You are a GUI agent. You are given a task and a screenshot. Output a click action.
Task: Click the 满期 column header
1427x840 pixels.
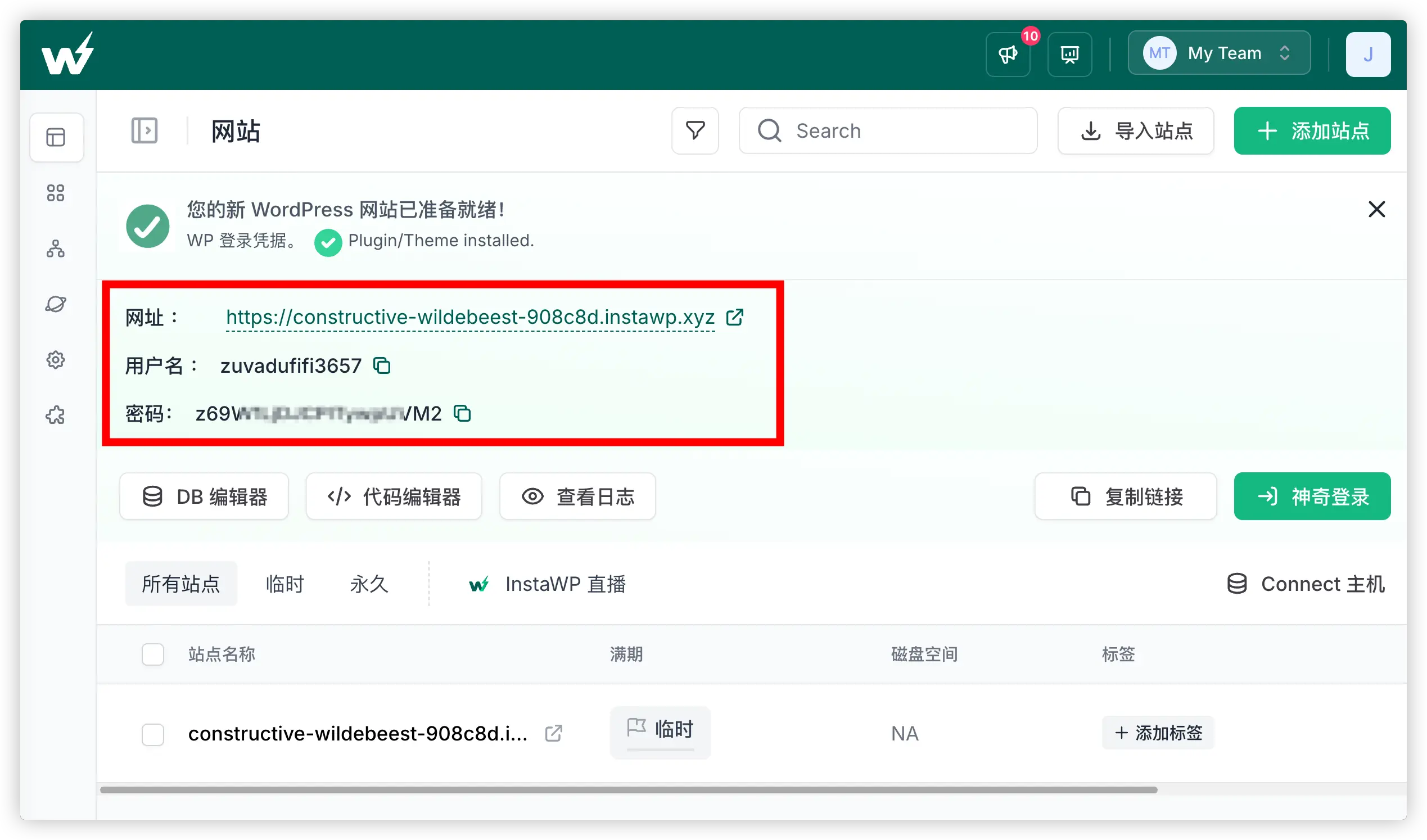pyautogui.click(x=626, y=654)
